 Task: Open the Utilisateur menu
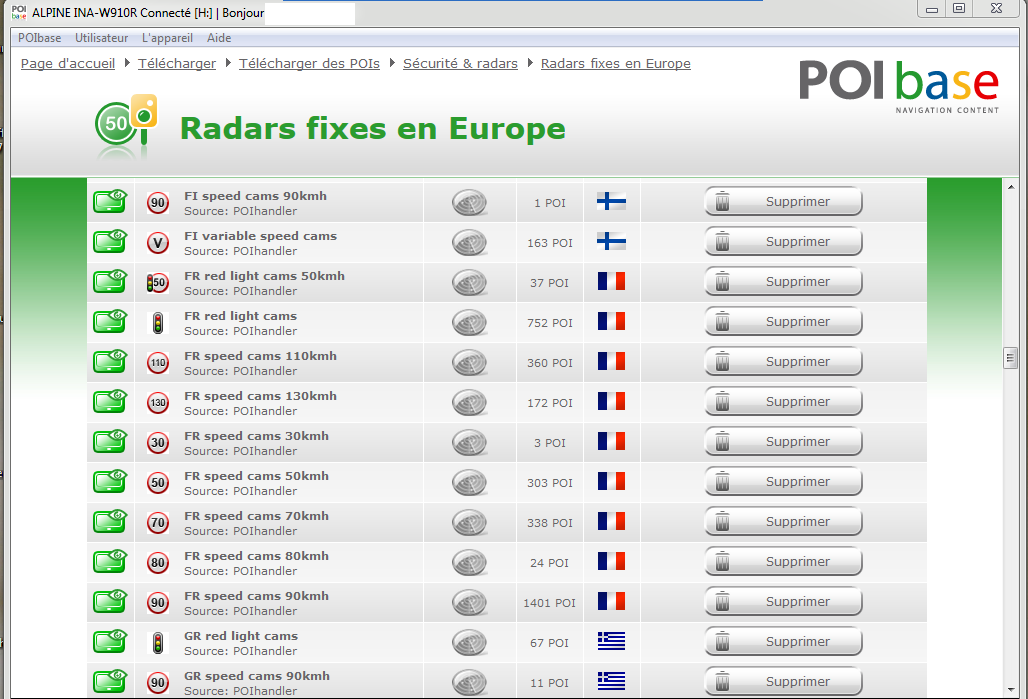[101, 38]
